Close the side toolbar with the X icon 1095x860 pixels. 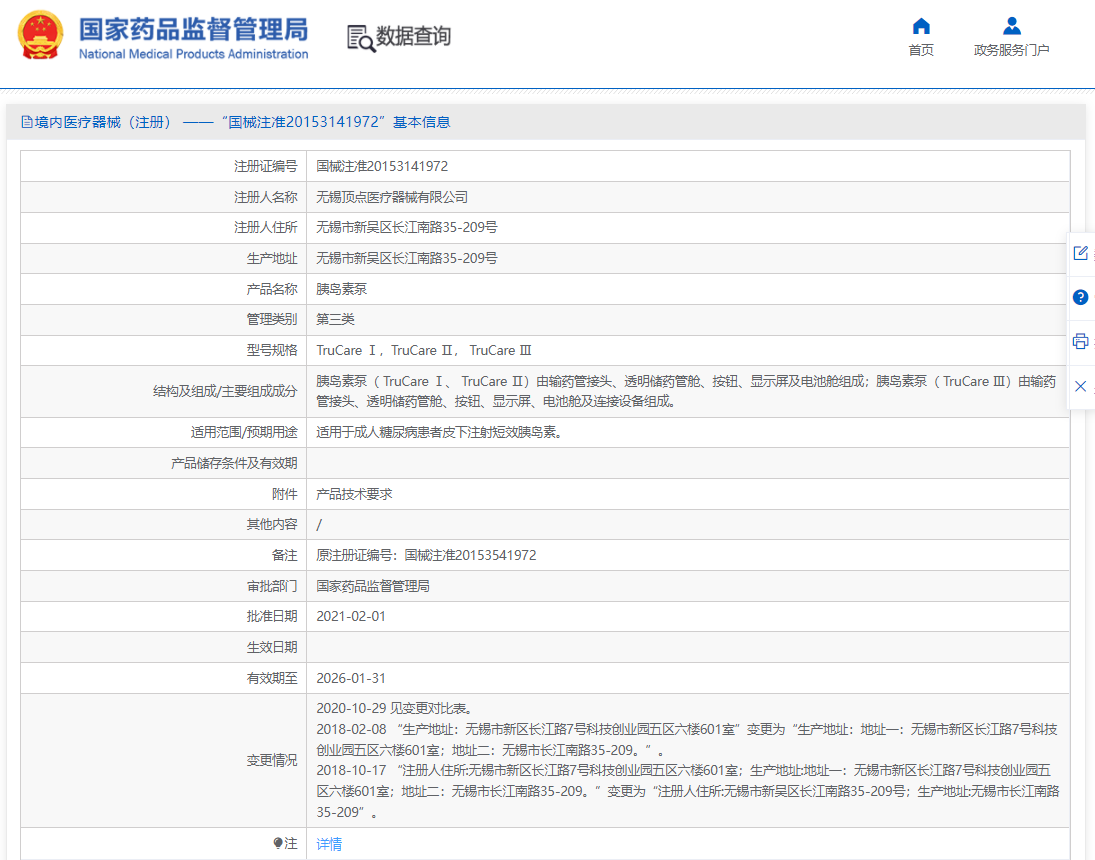tap(1080, 386)
